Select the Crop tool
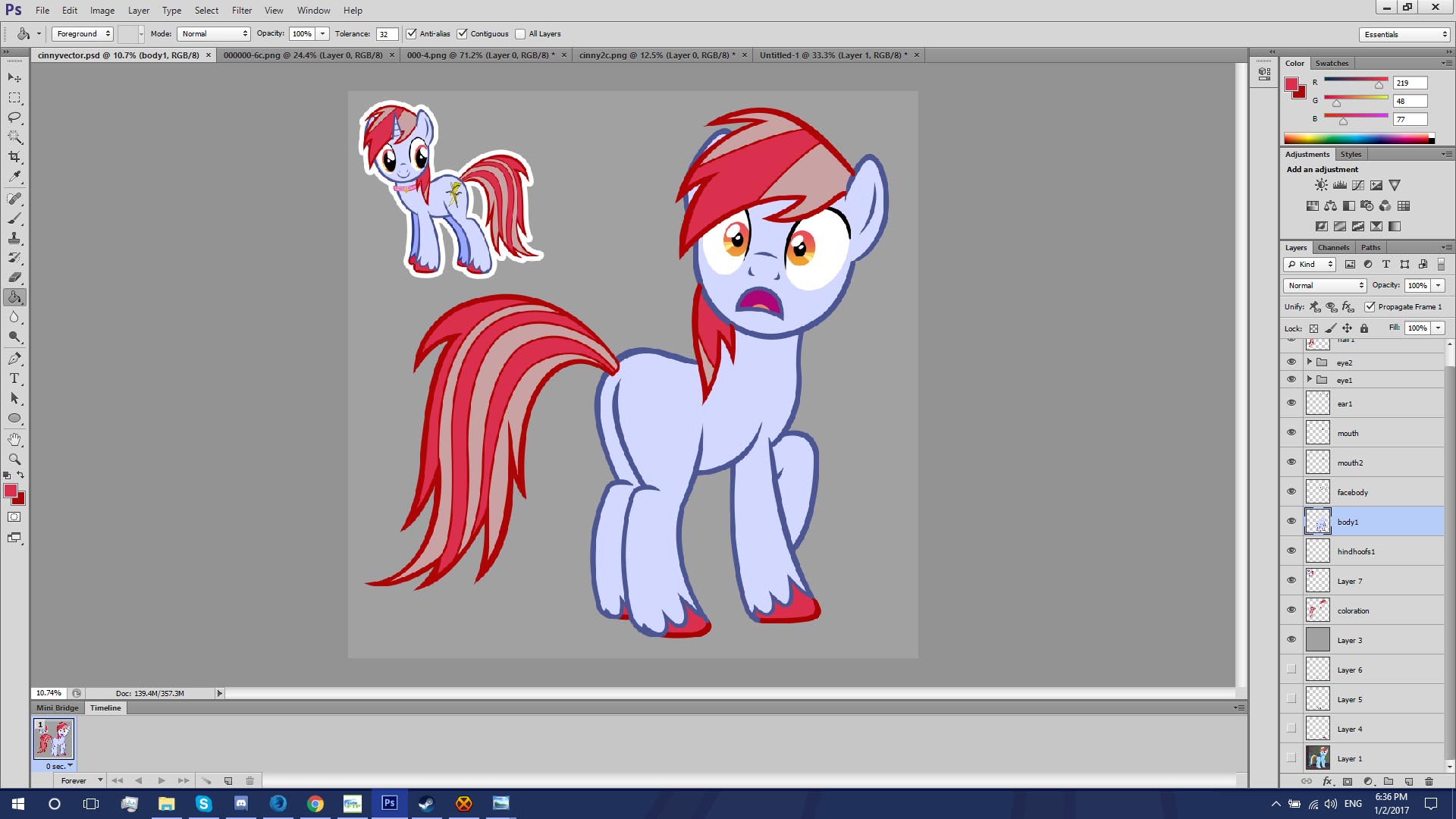The width and height of the screenshot is (1456, 819). click(x=14, y=157)
